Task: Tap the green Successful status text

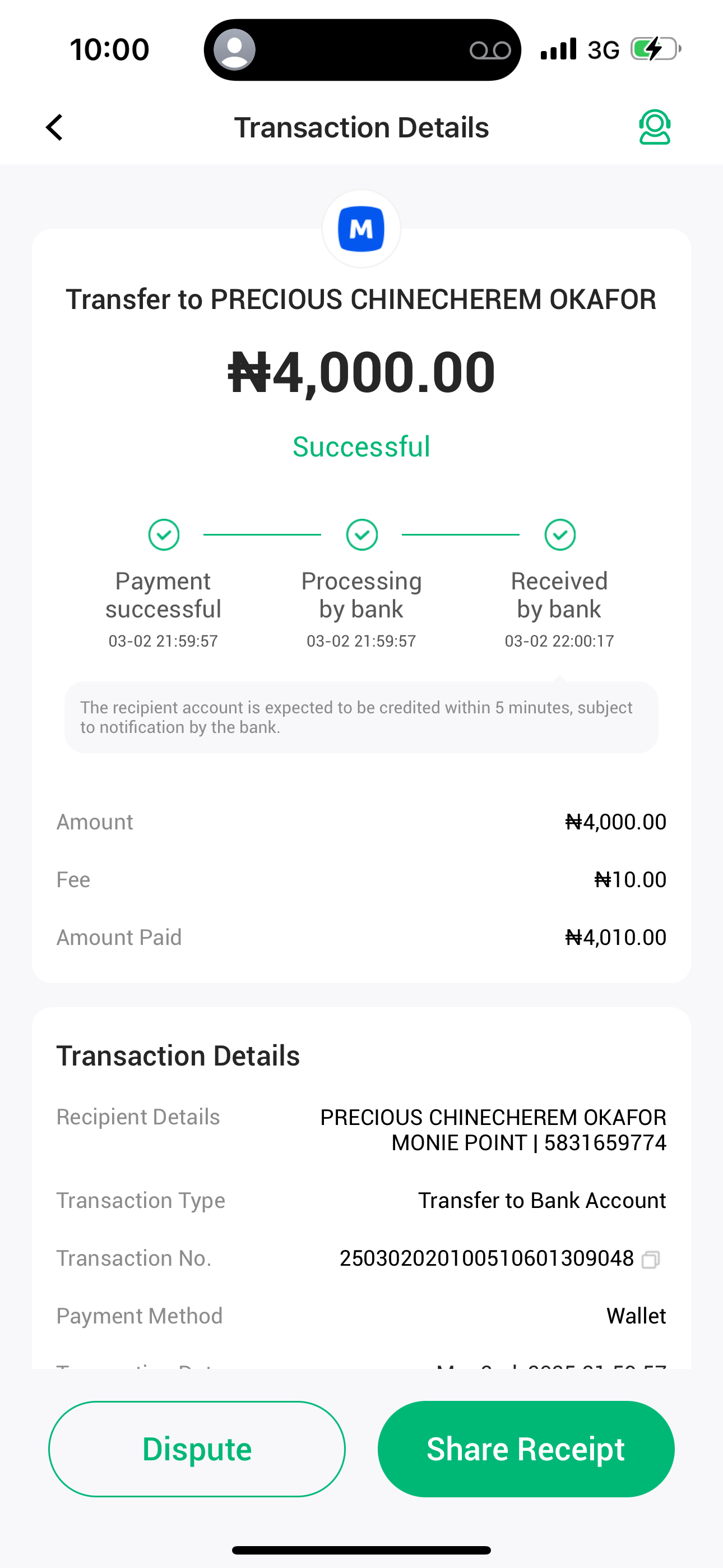Action: 361,447
